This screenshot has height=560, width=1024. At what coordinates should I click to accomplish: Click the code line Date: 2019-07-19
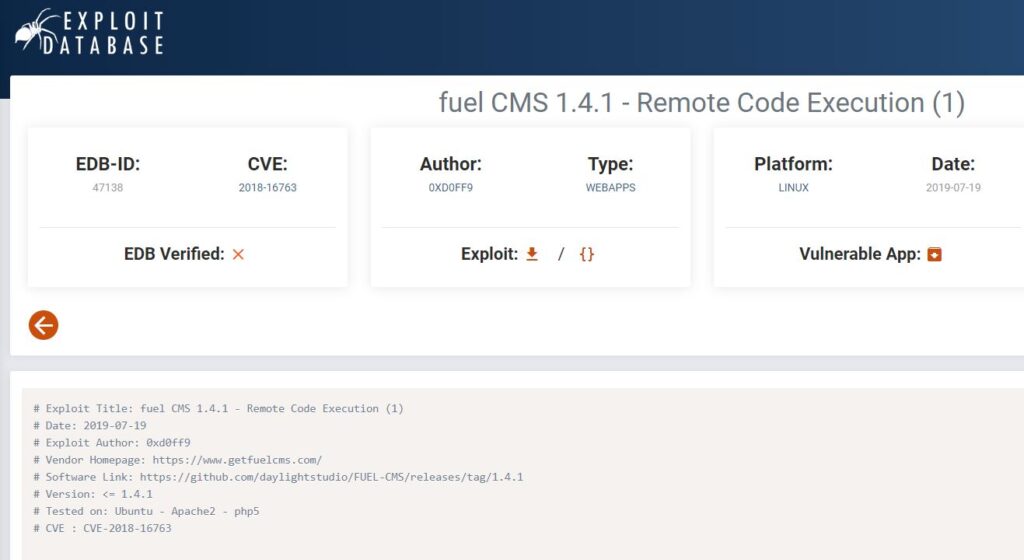click(90, 426)
